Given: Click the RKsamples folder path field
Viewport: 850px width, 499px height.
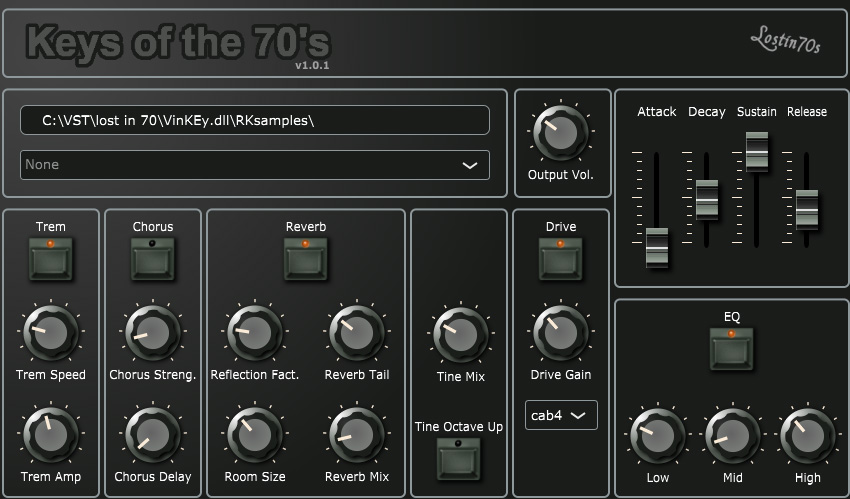Looking at the screenshot, I should click(x=255, y=120).
